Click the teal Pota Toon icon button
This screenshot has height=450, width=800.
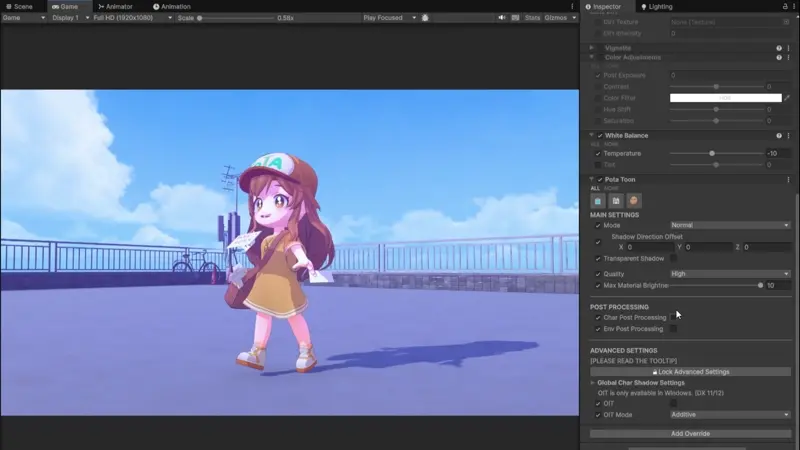tap(598, 201)
